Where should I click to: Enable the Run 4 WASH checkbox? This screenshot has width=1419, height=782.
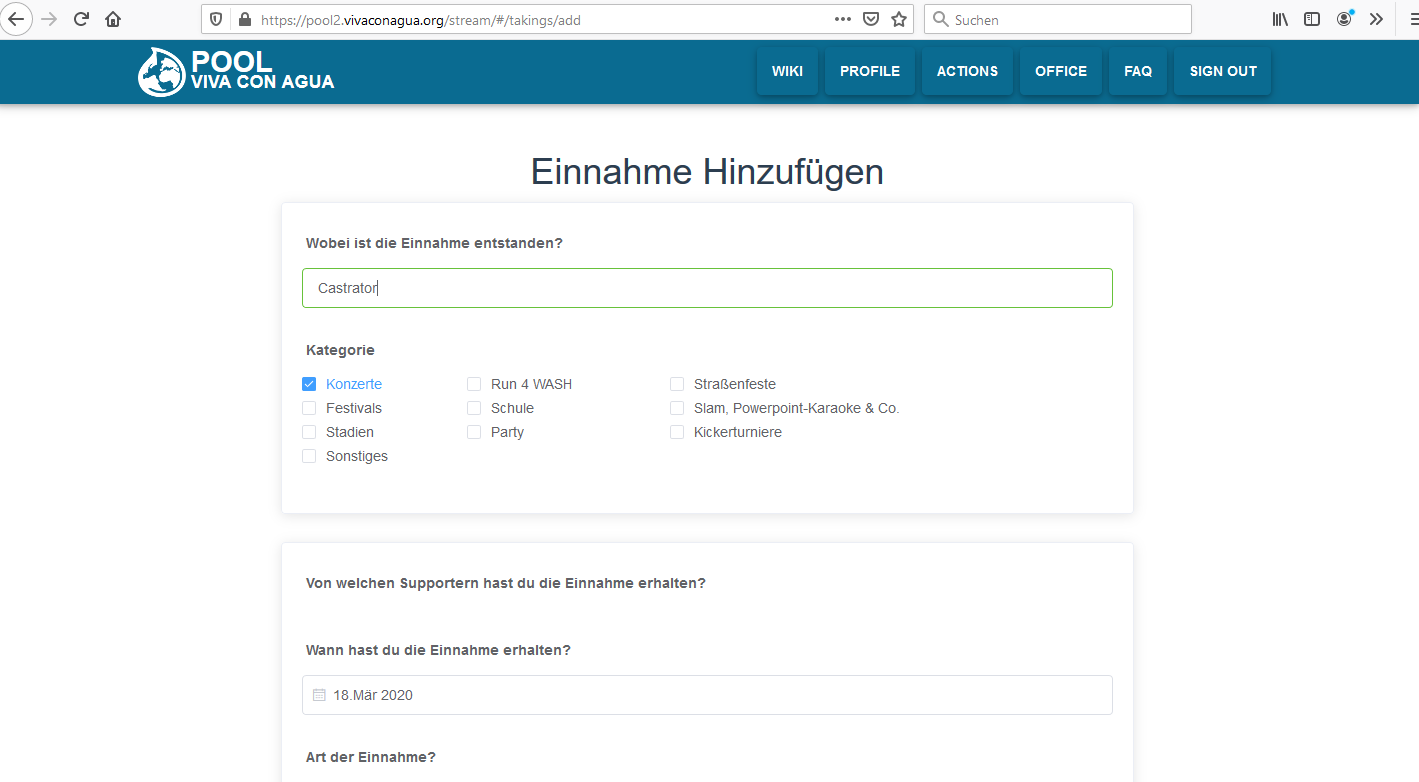tap(474, 384)
